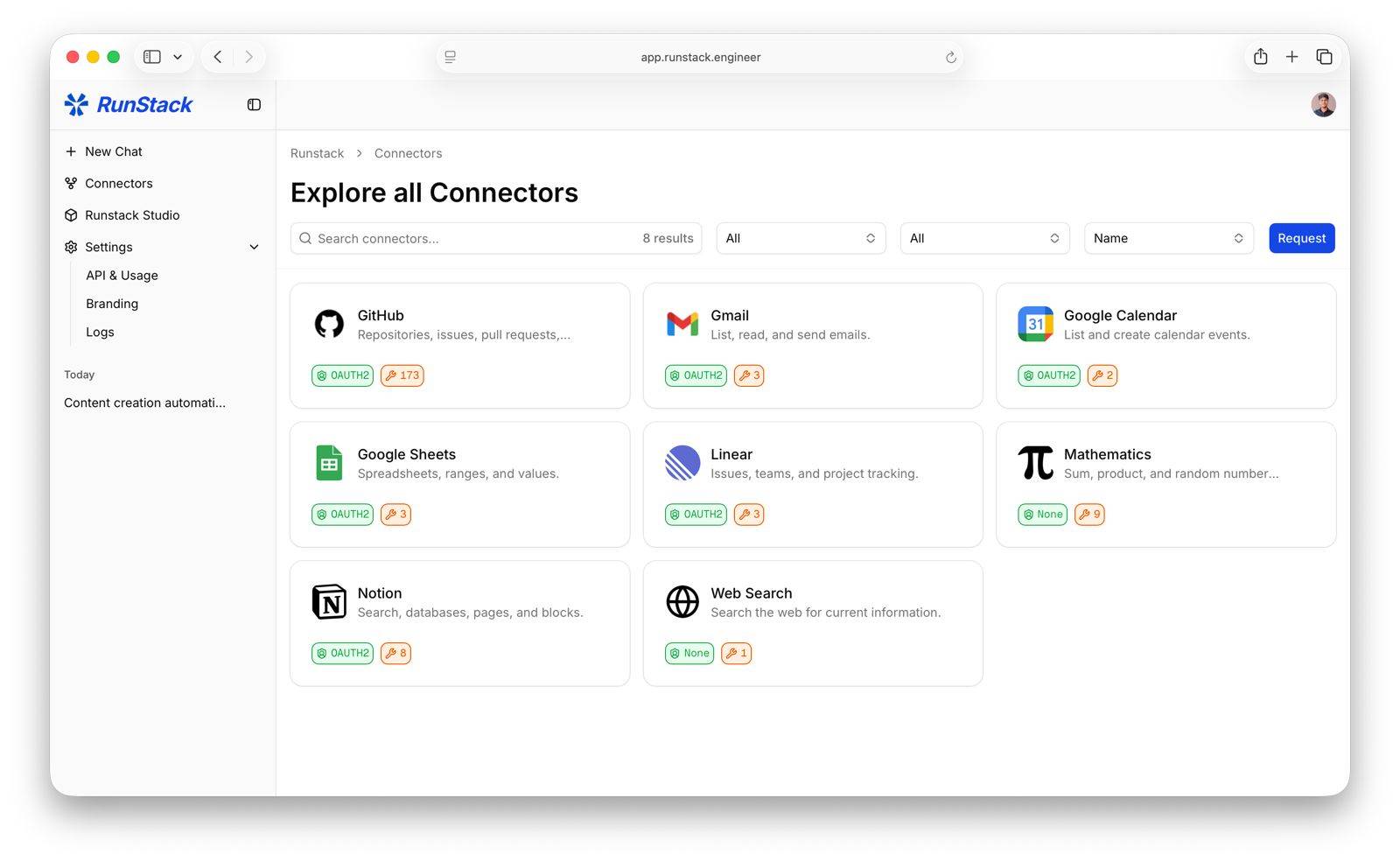Image resolution: width=1400 pixels, height=862 pixels.
Task: Click Google Calendar's OAUTH2 badge
Action: click(x=1048, y=375)
